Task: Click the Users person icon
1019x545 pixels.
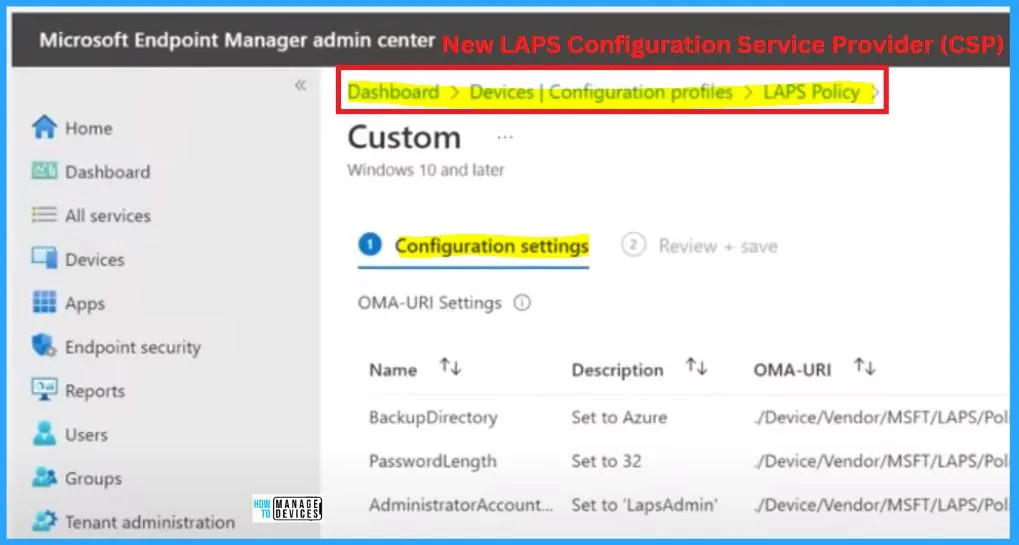Action: pyautogui.click(x=44, y=434)
